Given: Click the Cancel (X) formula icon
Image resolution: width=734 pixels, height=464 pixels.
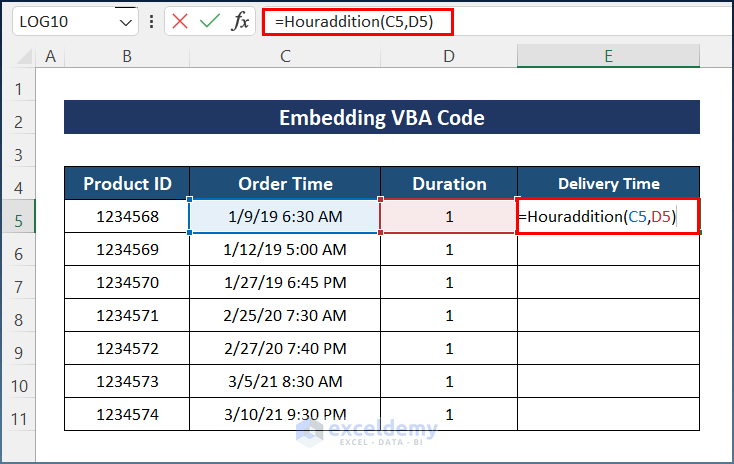Looking at the screenshot, I should [180, 21].
